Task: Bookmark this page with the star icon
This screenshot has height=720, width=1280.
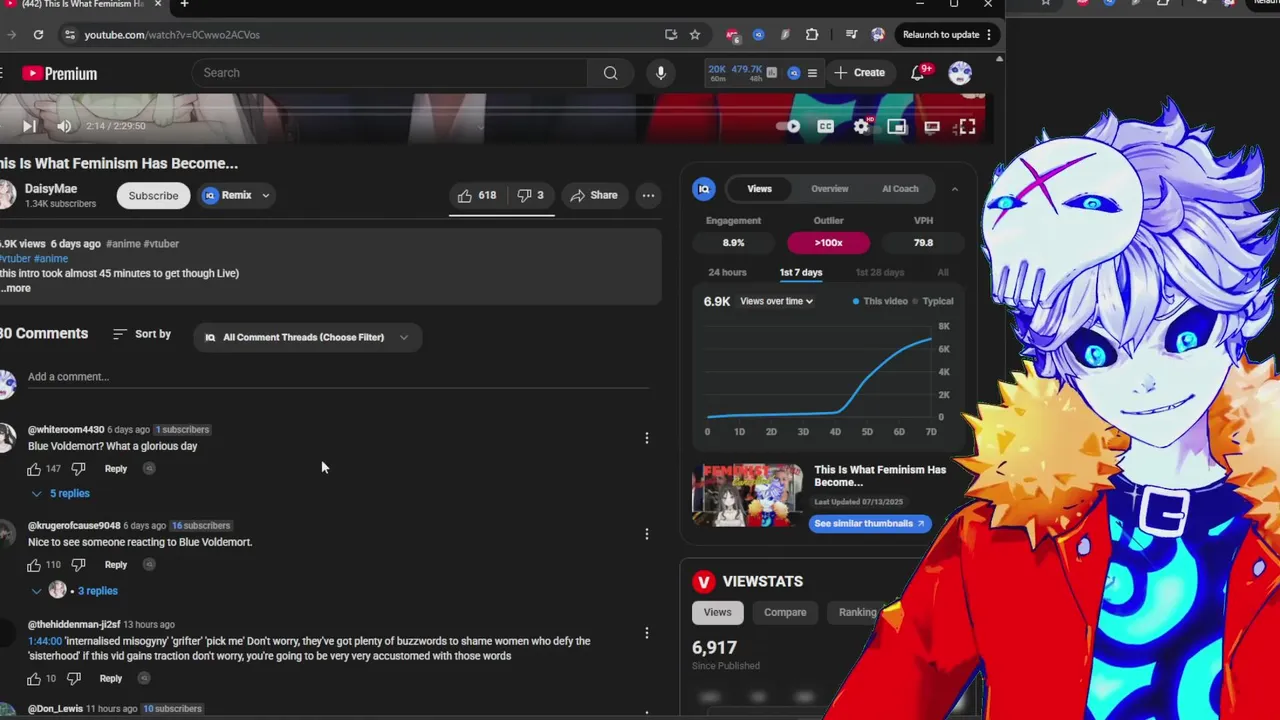Action: [x=695, y=34]
